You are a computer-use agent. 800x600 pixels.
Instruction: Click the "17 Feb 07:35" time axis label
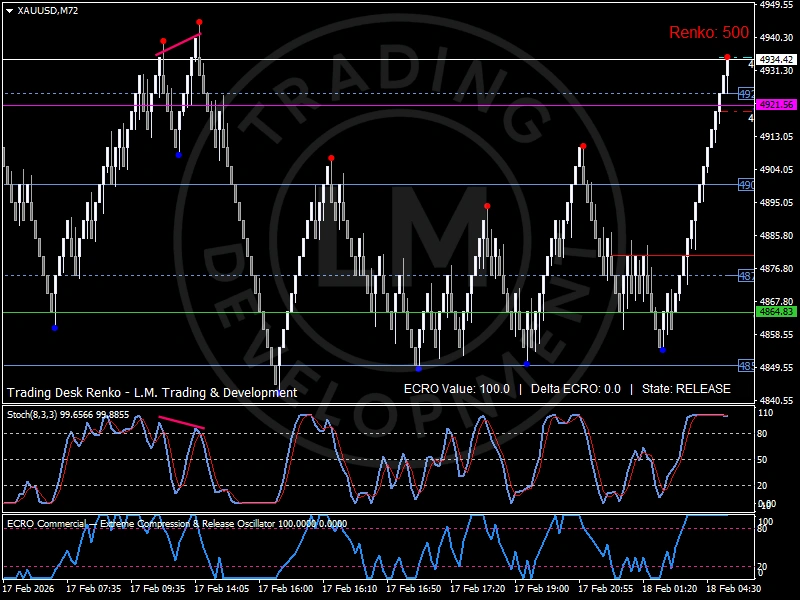[x=93, y=588]
